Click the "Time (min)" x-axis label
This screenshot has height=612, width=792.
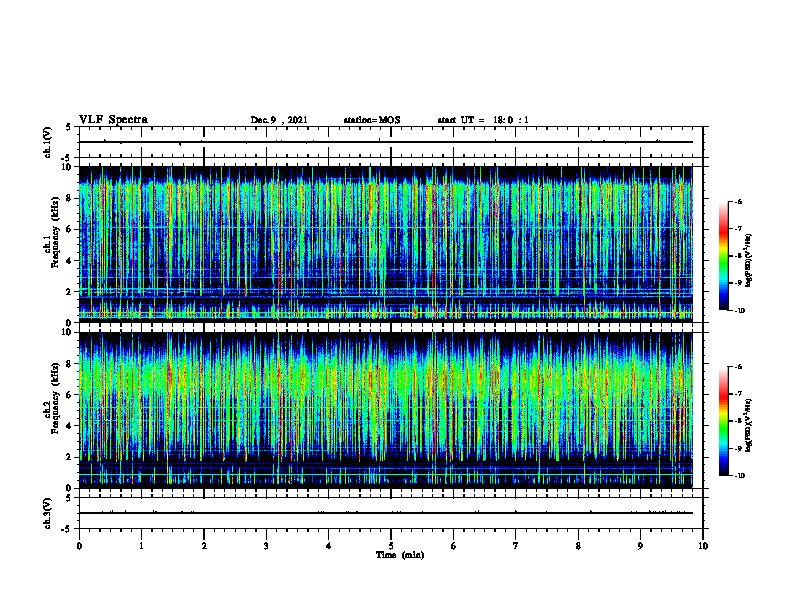point(400,555)
